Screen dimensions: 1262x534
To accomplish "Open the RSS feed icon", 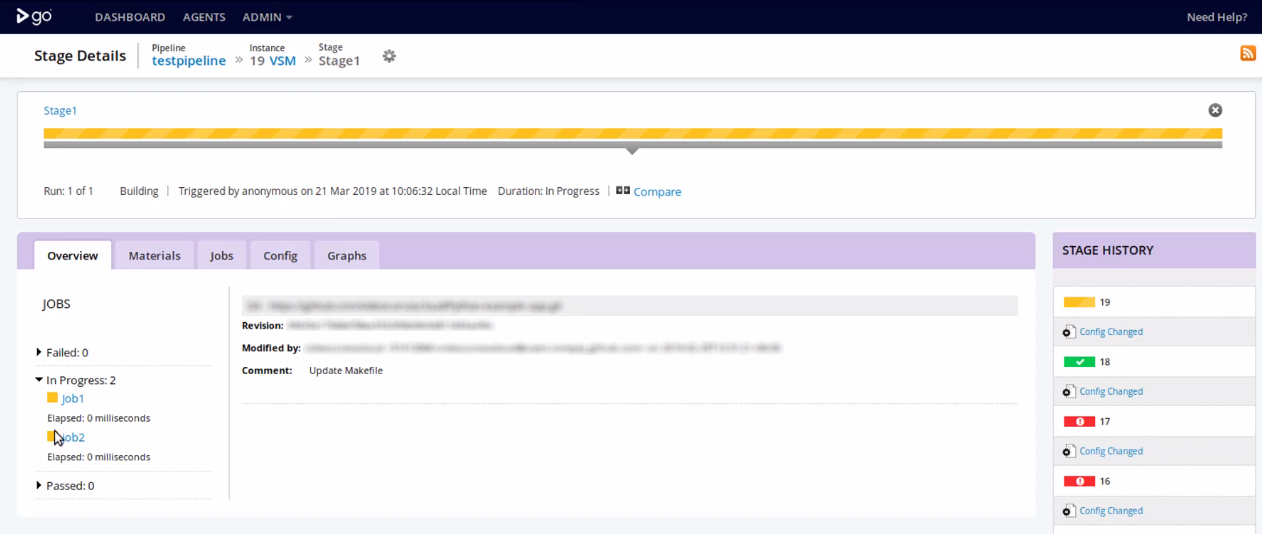I will click(x=1247, y=53).
